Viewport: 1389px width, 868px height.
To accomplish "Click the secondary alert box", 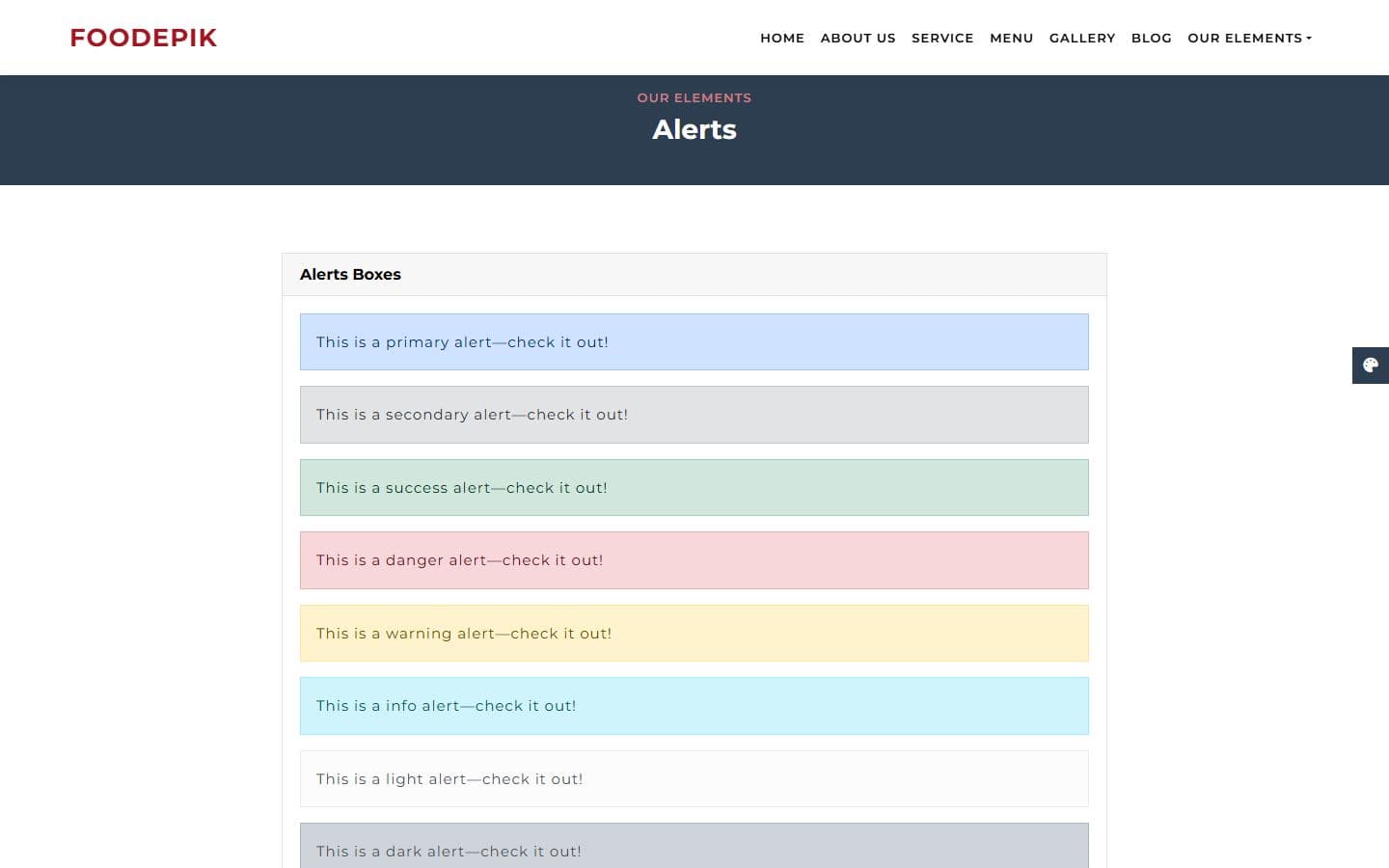I will click(x=694, y=415).
